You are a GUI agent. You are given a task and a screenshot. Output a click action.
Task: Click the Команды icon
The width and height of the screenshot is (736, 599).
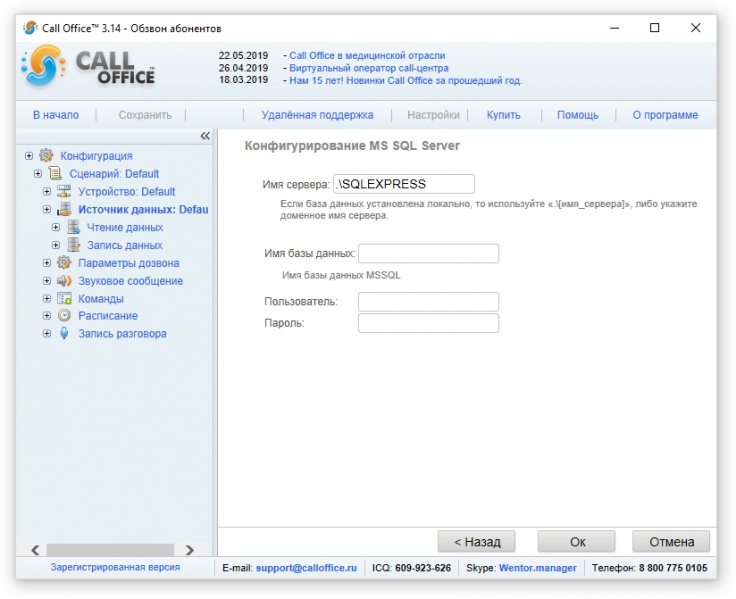(x=64, y=298)
